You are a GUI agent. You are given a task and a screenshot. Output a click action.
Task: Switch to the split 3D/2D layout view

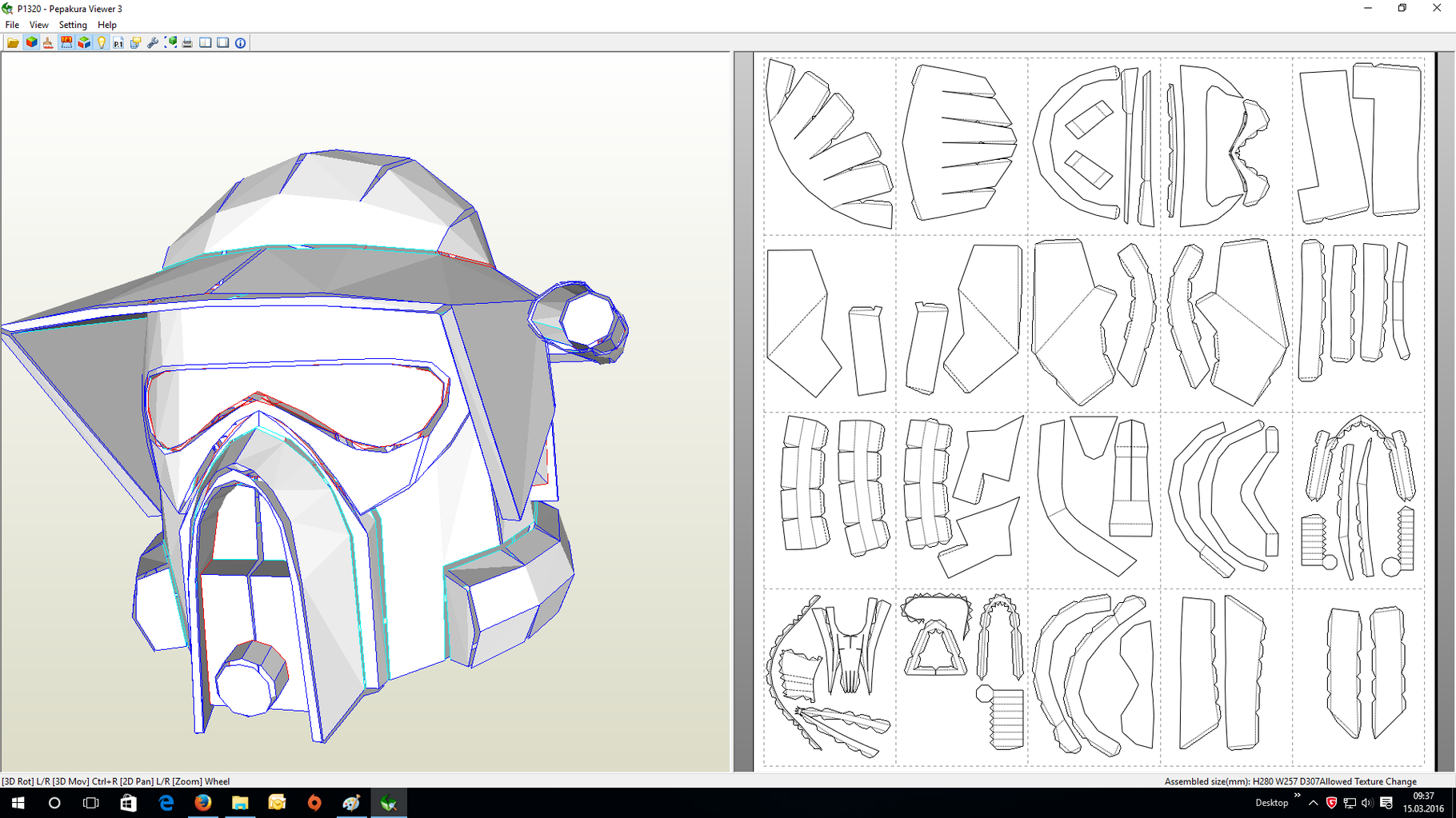206,42
